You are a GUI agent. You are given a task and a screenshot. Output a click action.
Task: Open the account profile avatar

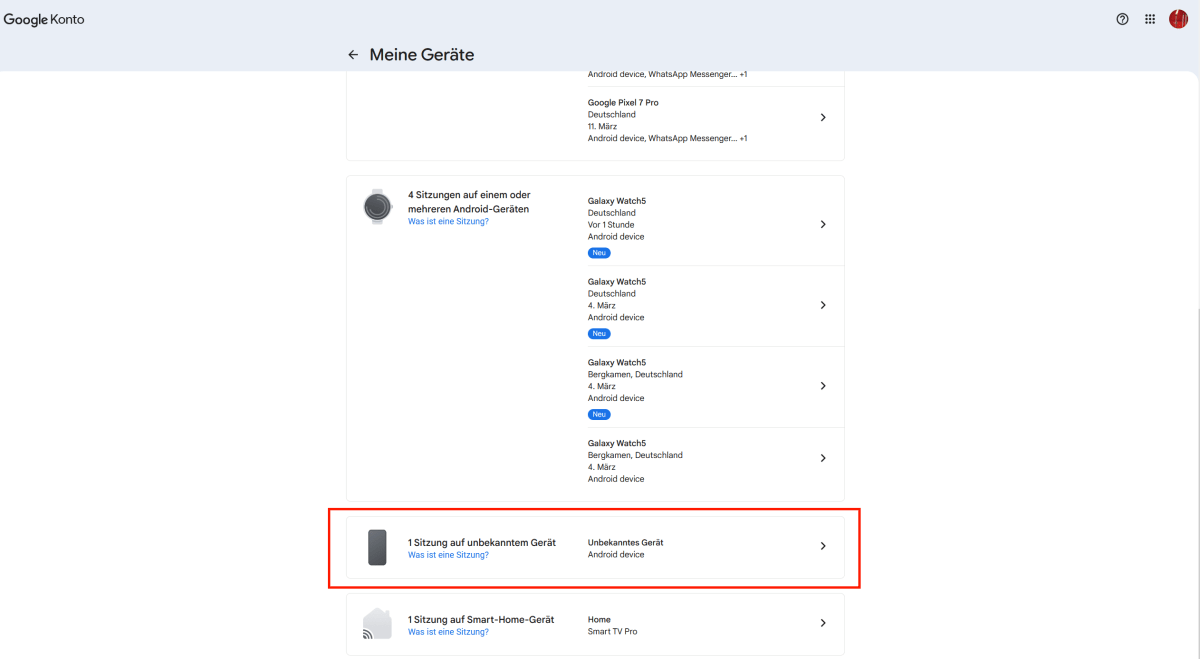click(x=1178, y=19)
